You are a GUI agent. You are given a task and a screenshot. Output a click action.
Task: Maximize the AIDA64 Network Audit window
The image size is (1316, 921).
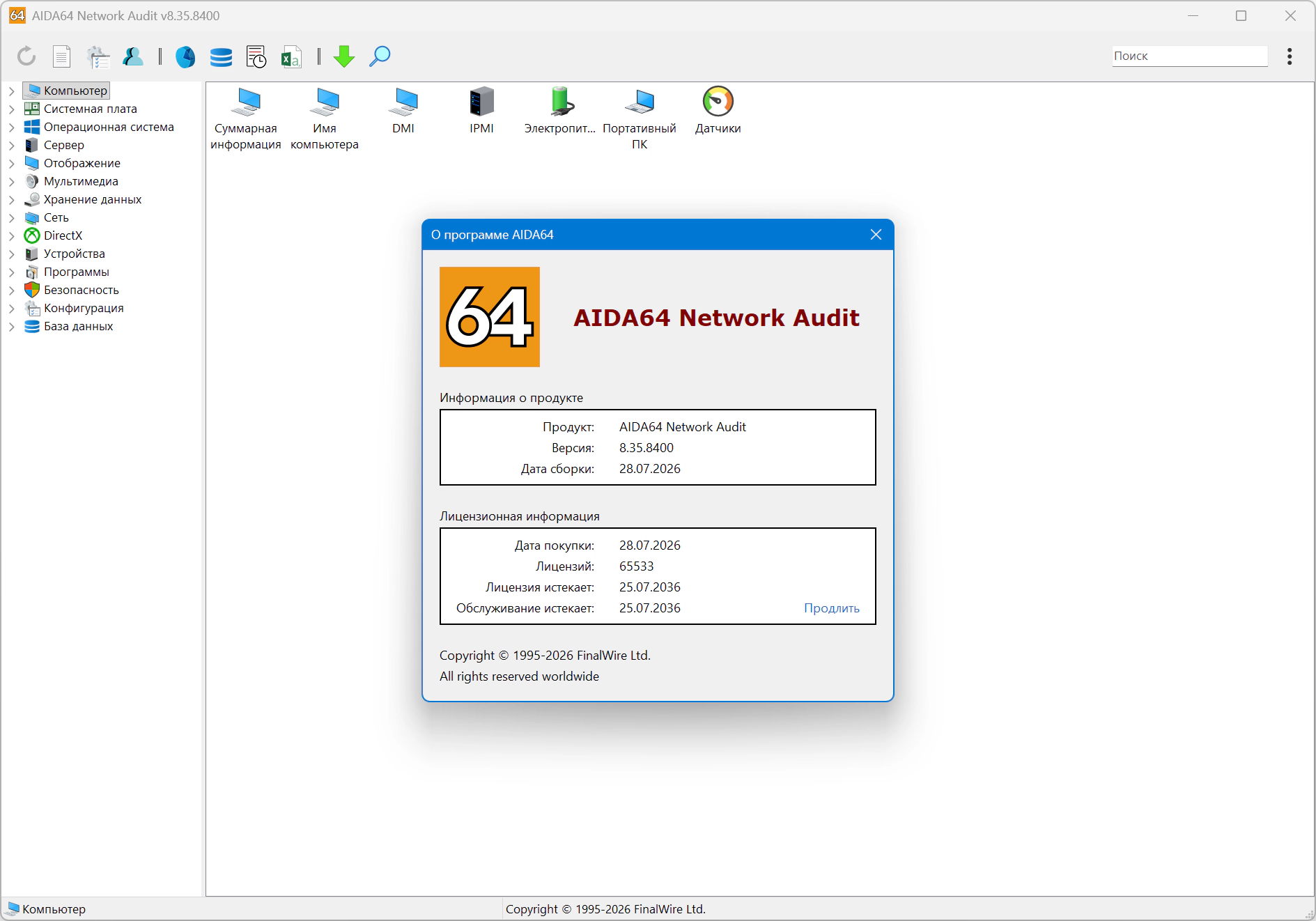click(x=1241, y=15)
